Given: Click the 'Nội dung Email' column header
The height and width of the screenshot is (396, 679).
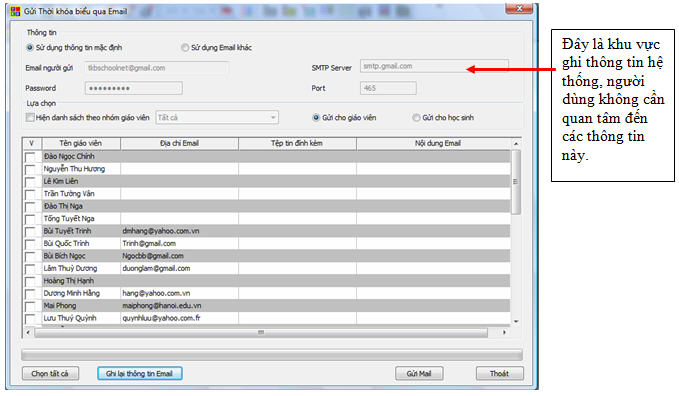Looking at the screenshot, I should point(433,143).
